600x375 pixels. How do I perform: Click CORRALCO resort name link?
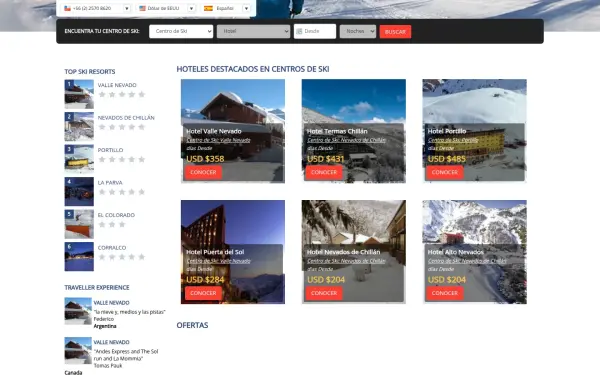tap(112, 248)
